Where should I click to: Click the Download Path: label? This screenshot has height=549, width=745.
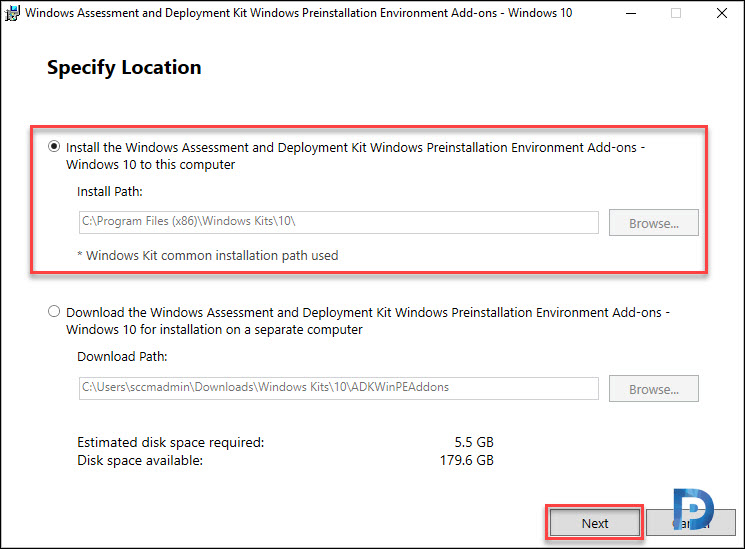point(122,356)
